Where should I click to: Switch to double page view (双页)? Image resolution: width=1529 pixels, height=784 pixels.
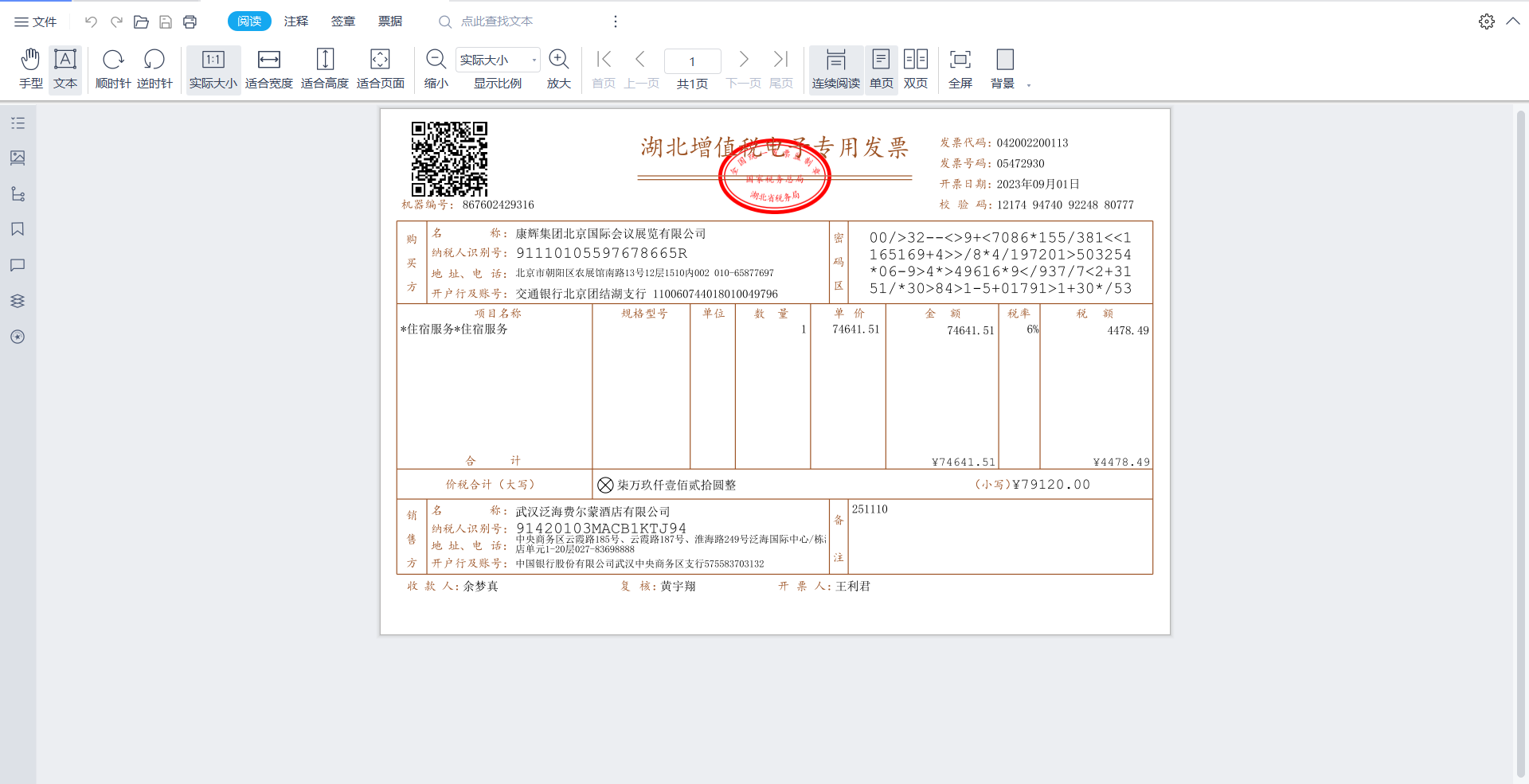pyautogui.click(x=916, y=68)
